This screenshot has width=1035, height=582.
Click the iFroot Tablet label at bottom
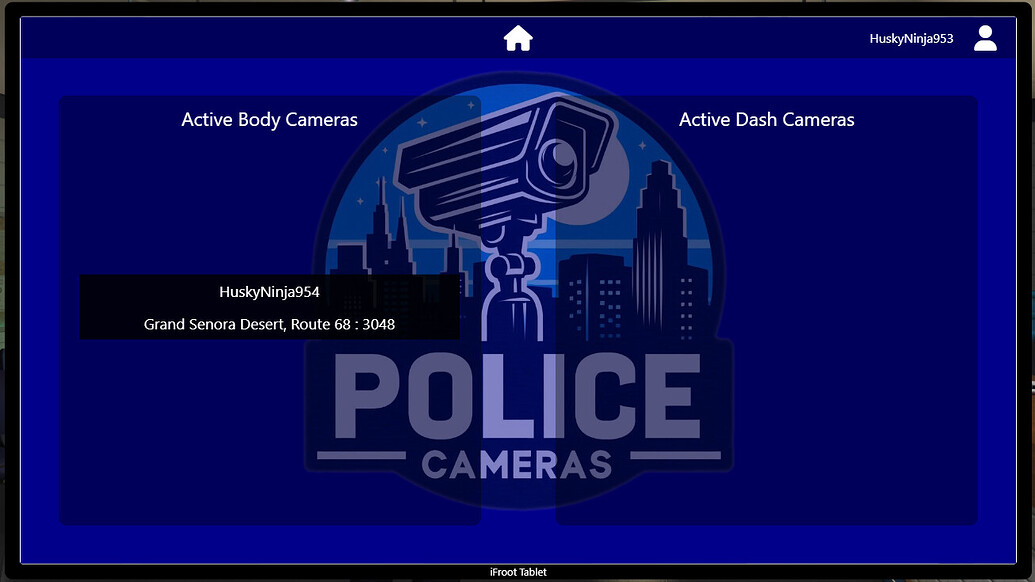[517, 571]
